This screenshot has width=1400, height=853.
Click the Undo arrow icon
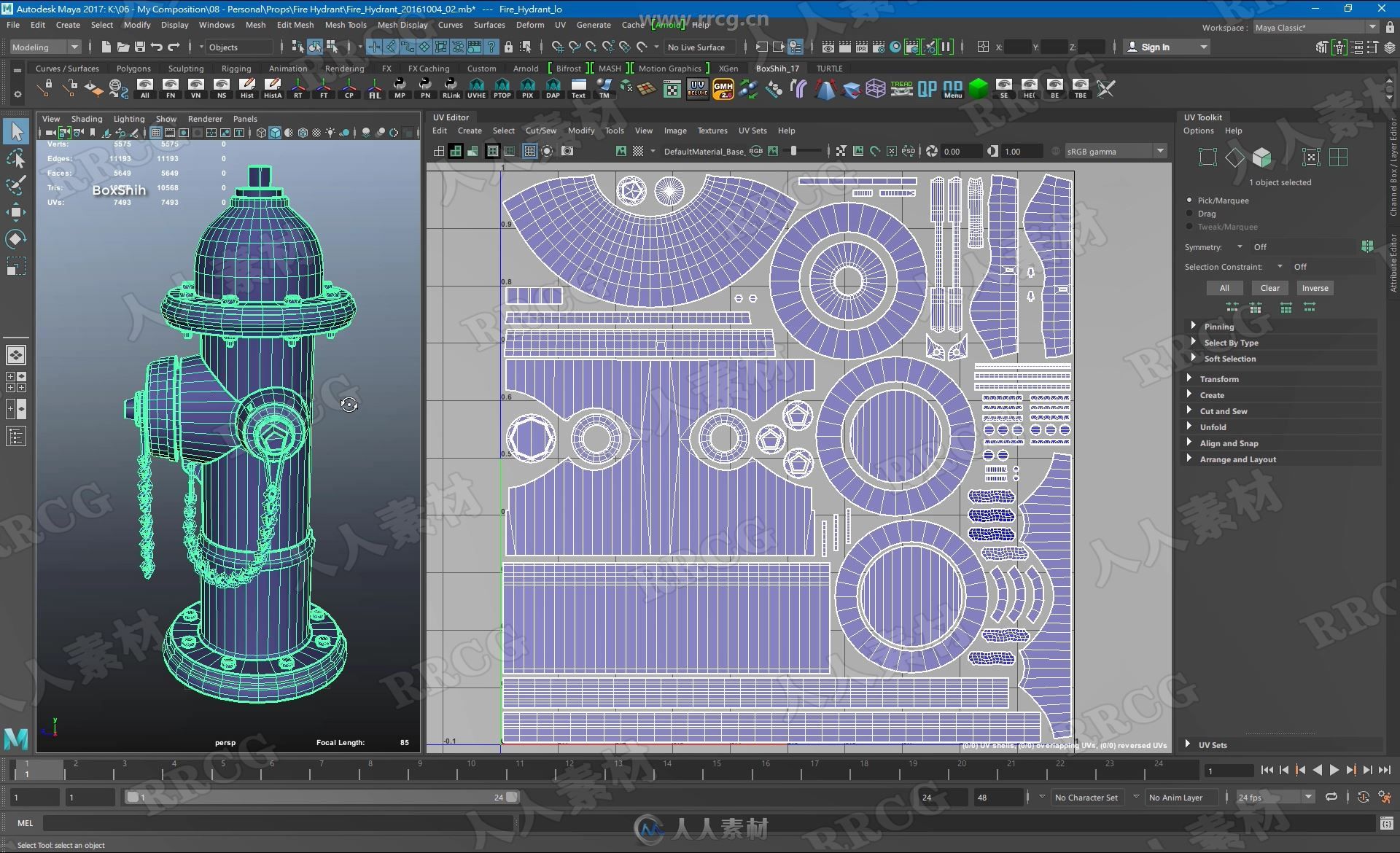click(156, 47)
